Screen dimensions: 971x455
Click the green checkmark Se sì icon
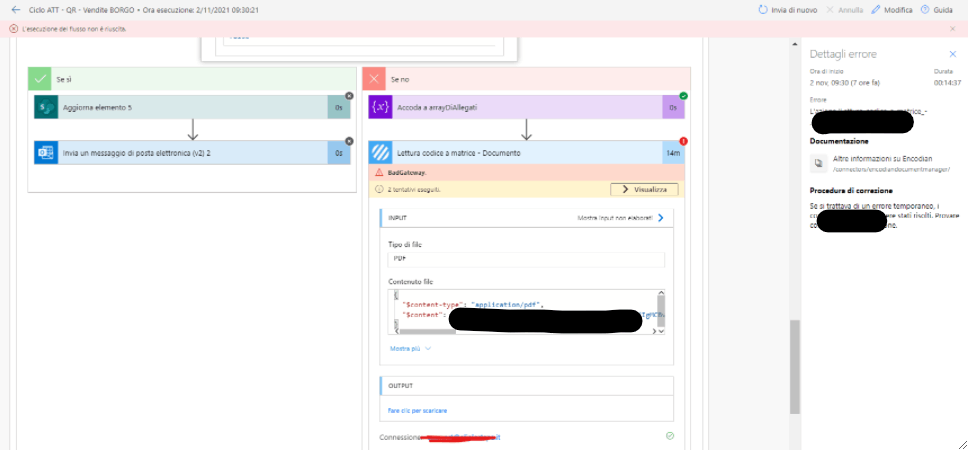pyautogui.click(x=40, y=79)
